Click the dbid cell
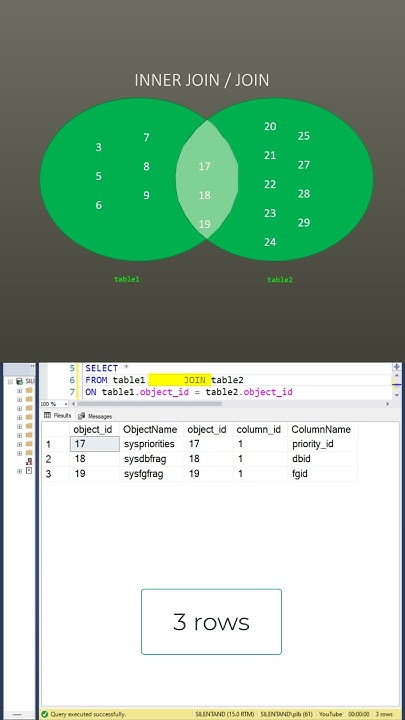The image size is (405, 720). (322, 459)
